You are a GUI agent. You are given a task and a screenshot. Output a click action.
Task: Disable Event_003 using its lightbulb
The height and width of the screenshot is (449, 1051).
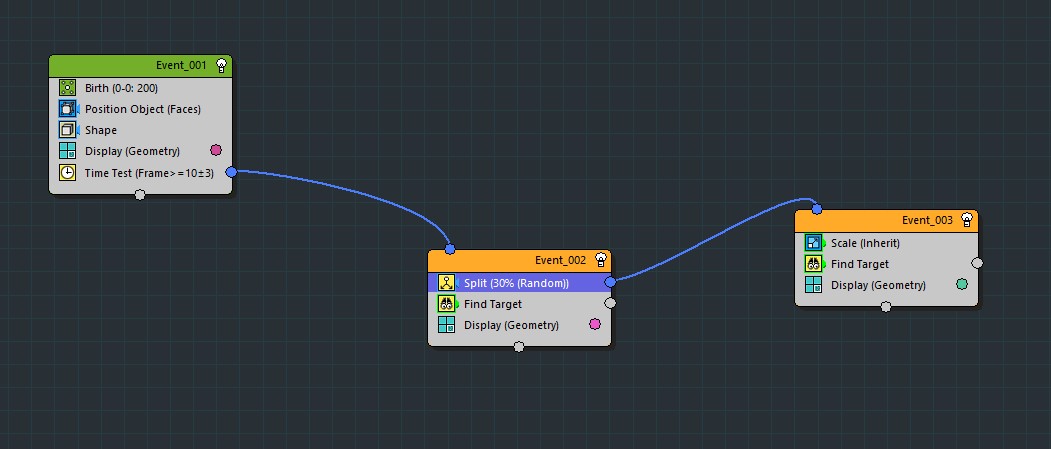[967, 221]
